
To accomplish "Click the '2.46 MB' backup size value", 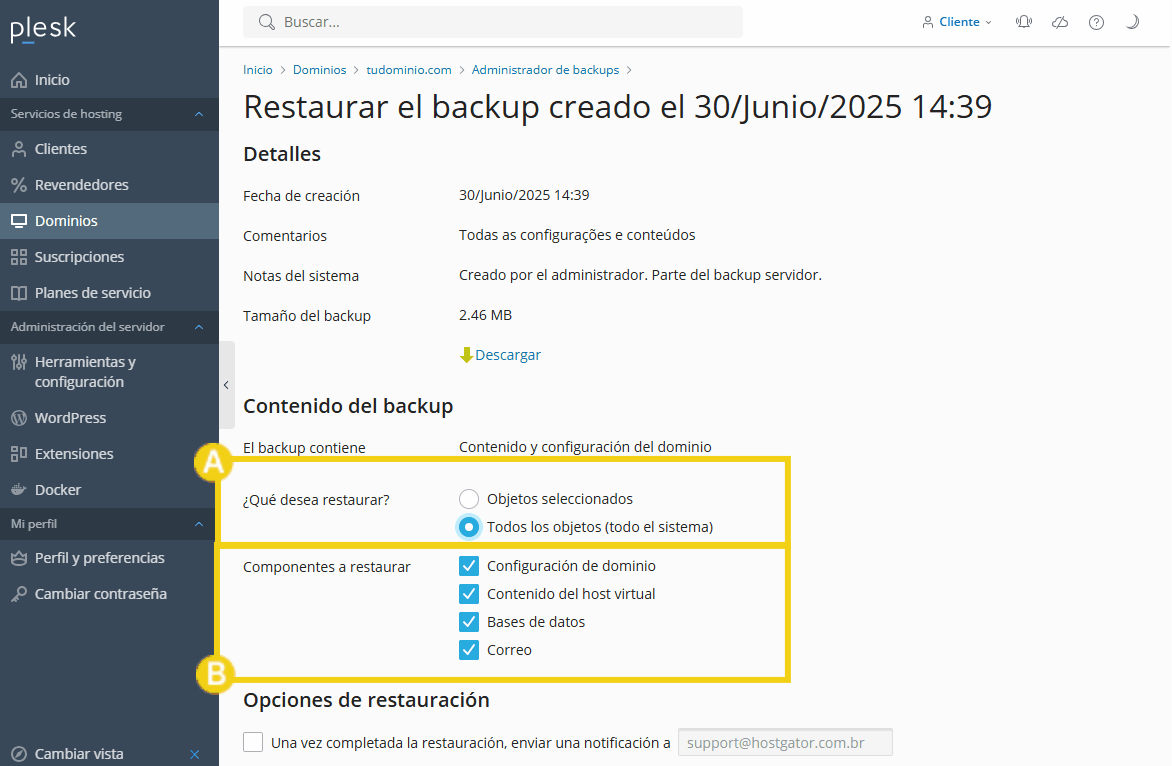I will (485, 315).
